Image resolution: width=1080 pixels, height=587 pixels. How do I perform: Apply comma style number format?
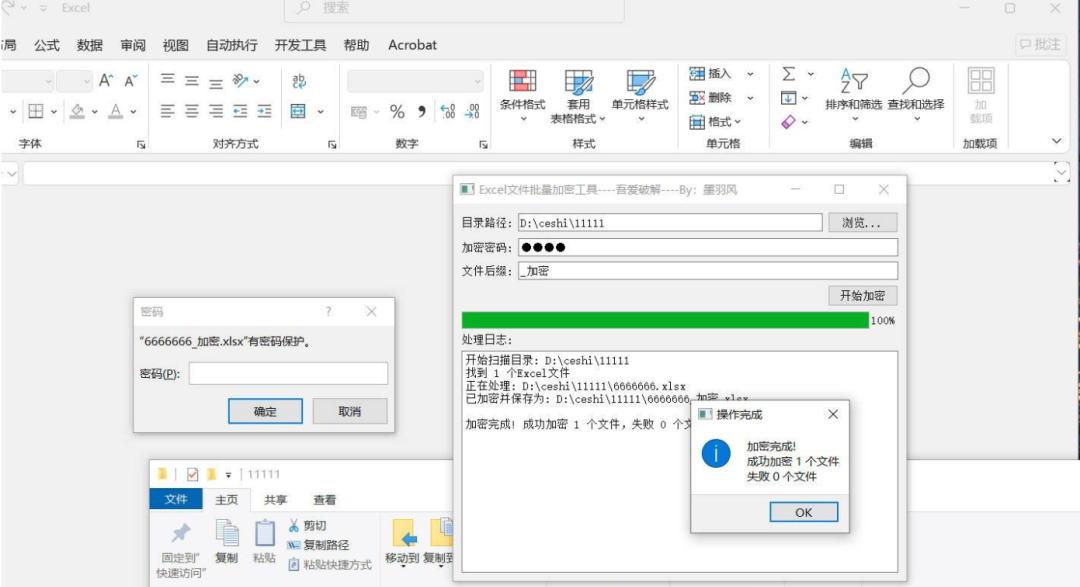[x=422, y=111]
